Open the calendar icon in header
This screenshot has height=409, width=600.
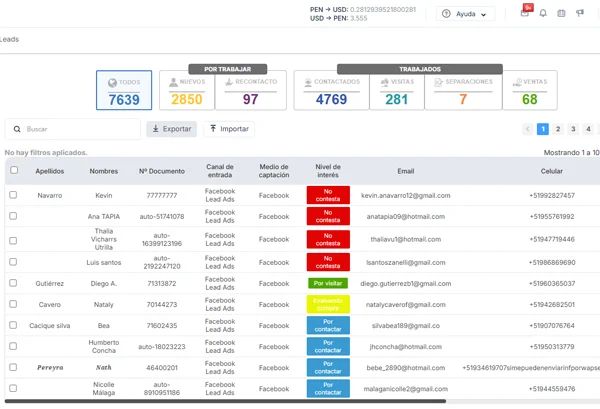click(561, 14)
